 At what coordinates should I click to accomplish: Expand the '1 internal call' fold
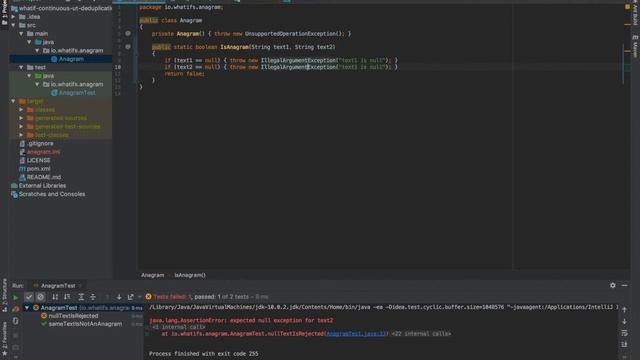pos(178,327)
